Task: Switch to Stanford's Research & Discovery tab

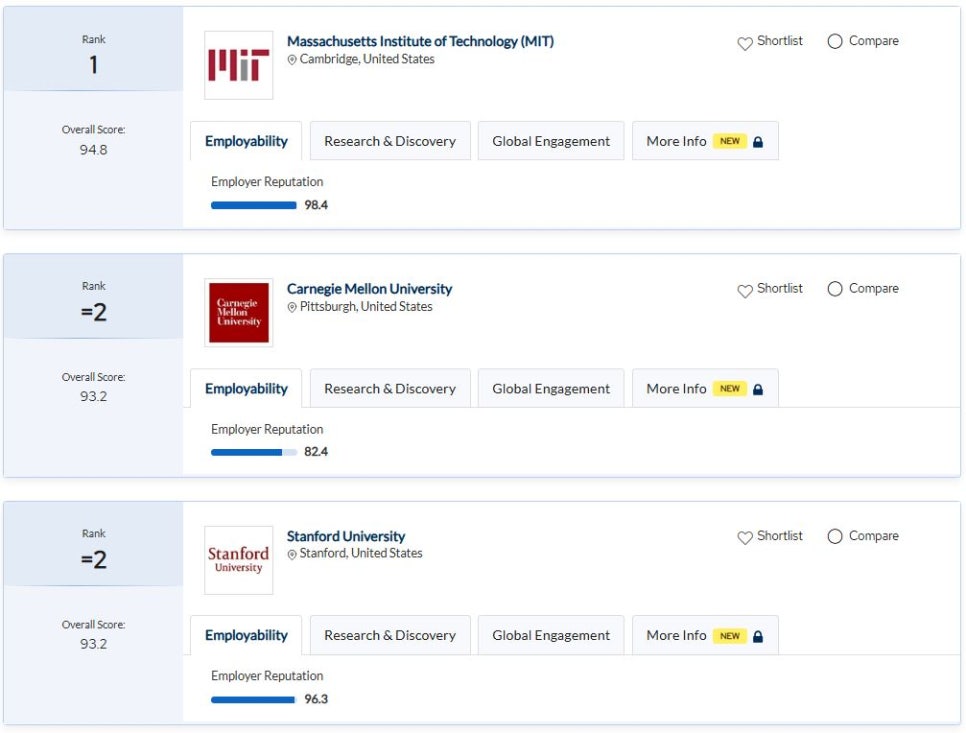Action: (390, 635)
